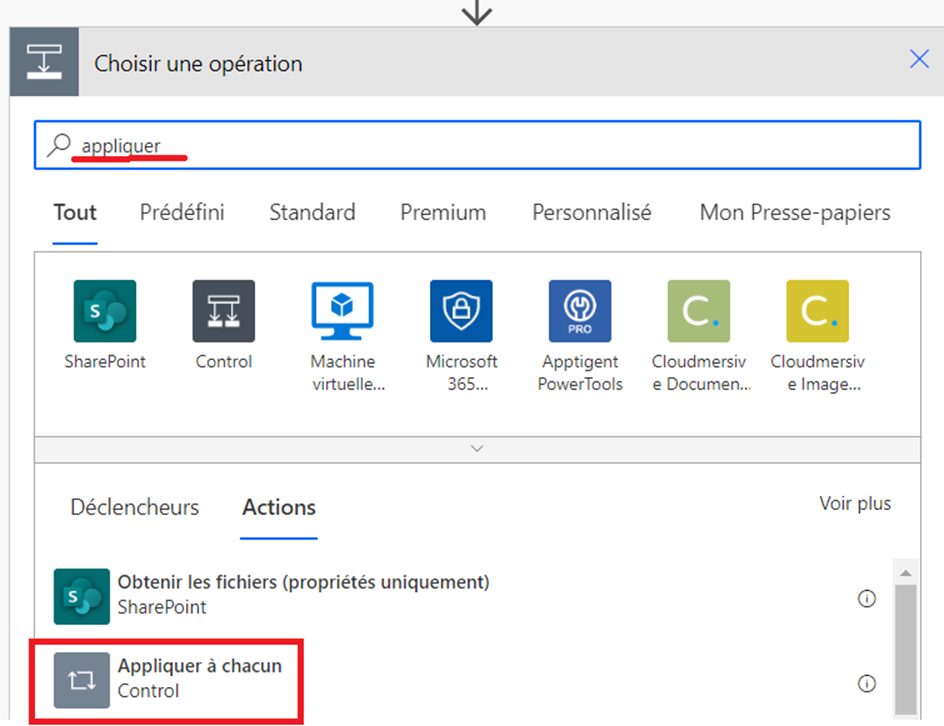944x726 pixels.
Task: Choose the Machine virtuelle connector
Action: coord(342,311)
